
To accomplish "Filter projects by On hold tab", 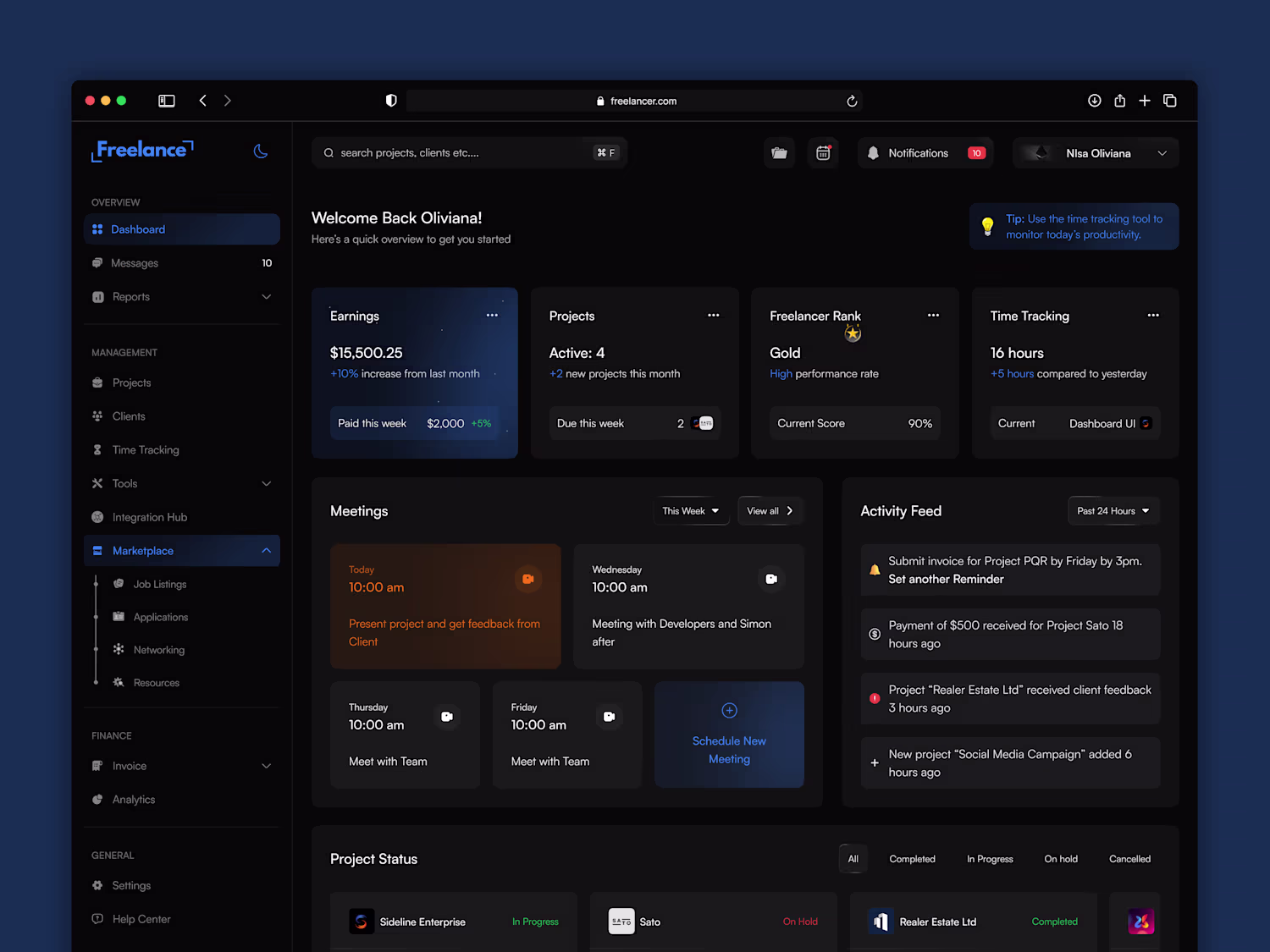I will [x=1061, y=859].
